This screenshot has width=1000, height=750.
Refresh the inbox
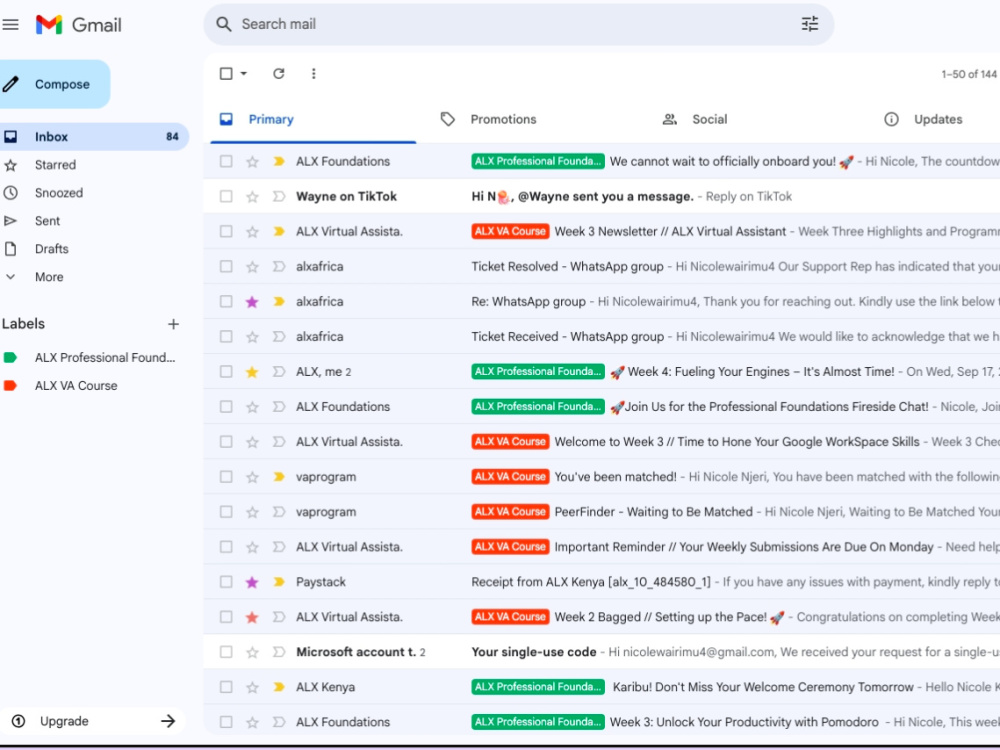tap(279, 73)
